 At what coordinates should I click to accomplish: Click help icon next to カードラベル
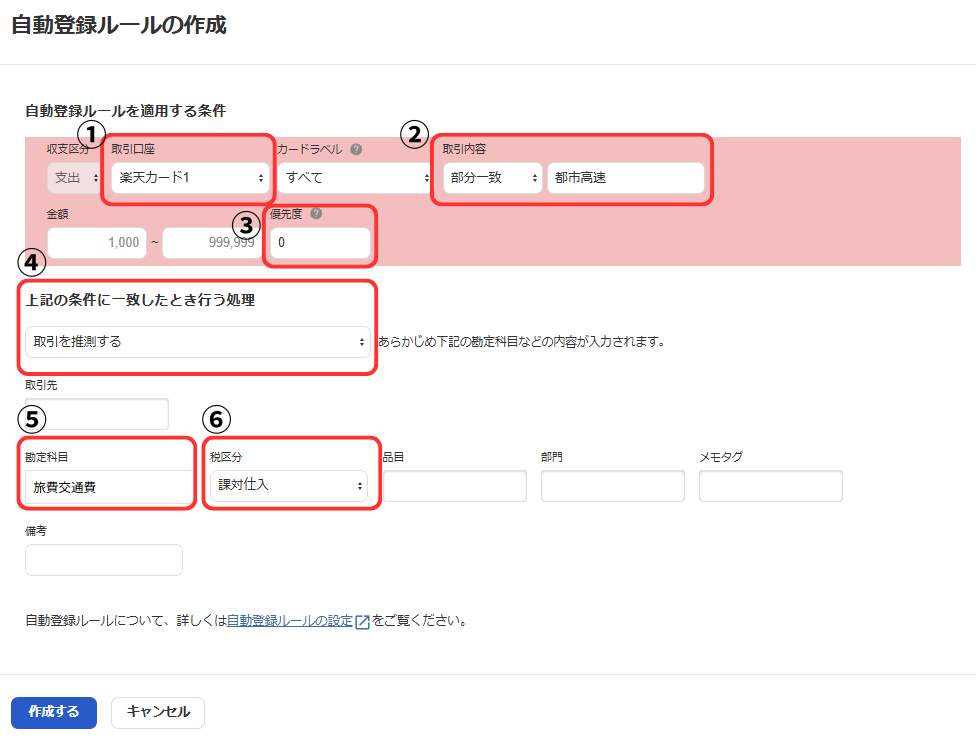pos(356,150)
